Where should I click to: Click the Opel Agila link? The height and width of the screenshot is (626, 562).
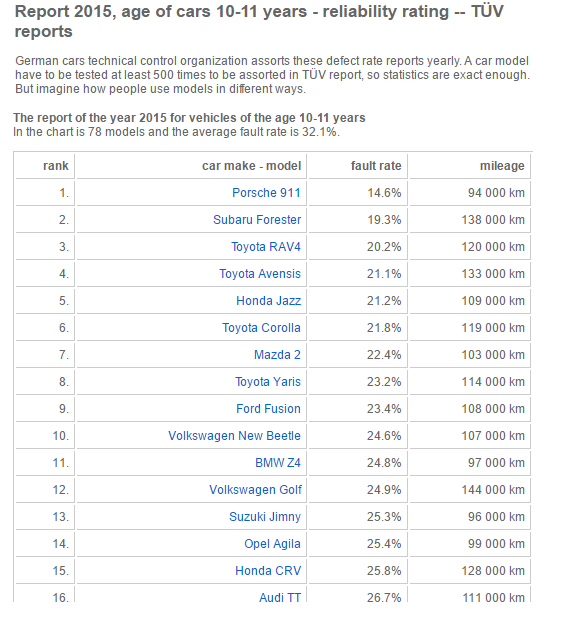(x=272, y=544)
